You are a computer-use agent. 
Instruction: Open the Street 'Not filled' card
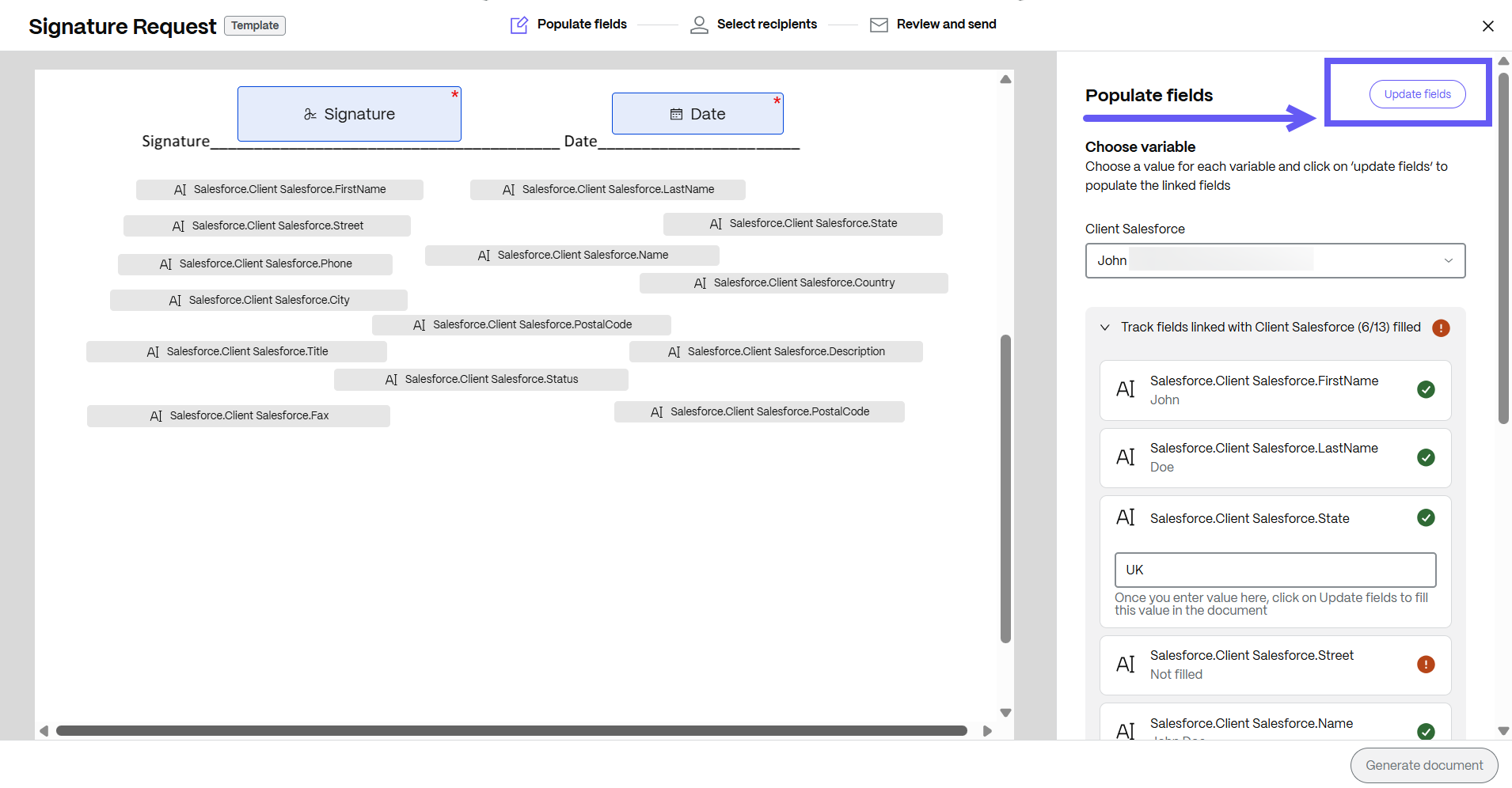pyautogui.click(x=1275, y=665)
